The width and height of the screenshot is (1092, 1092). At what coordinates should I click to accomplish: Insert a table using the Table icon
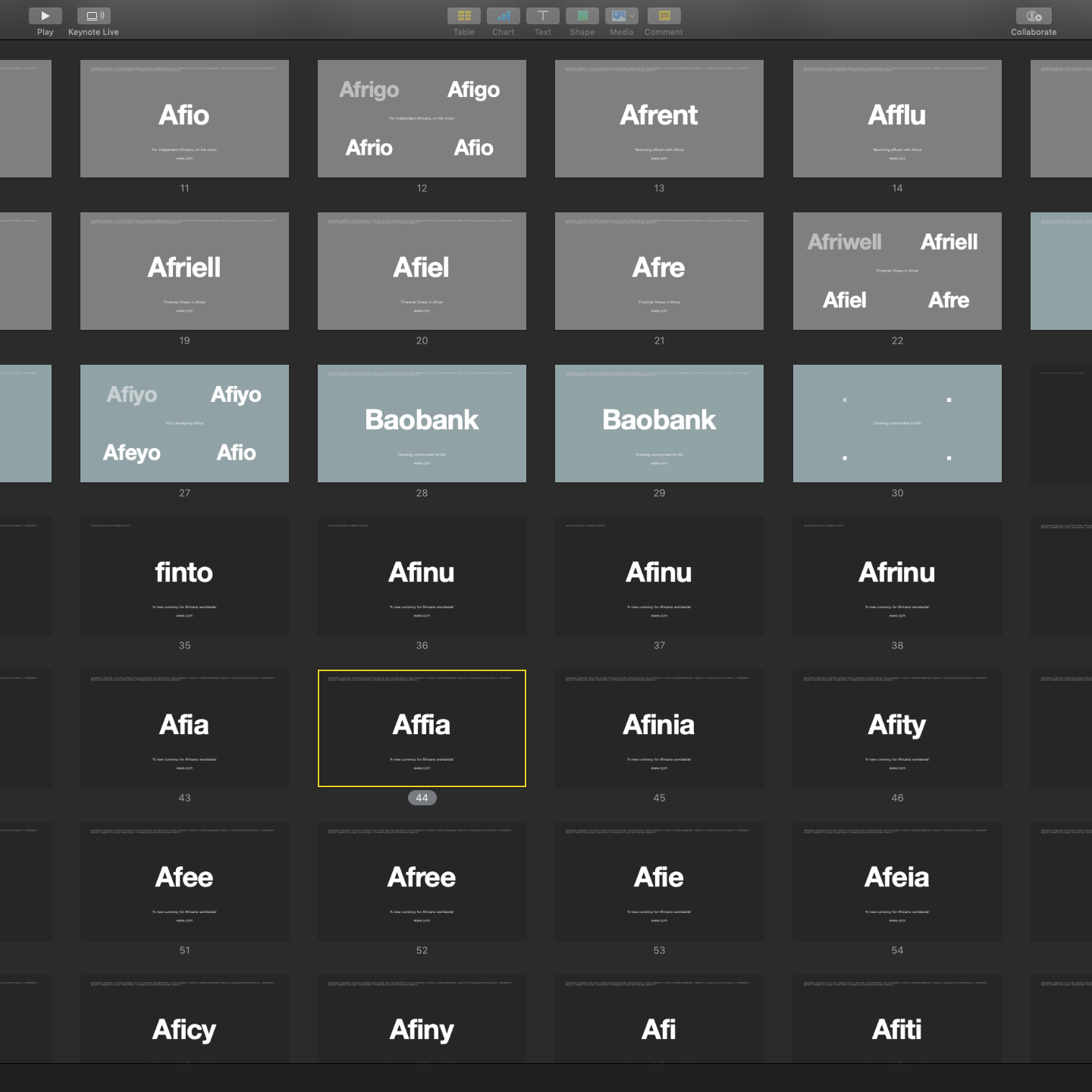pos(463,16)
